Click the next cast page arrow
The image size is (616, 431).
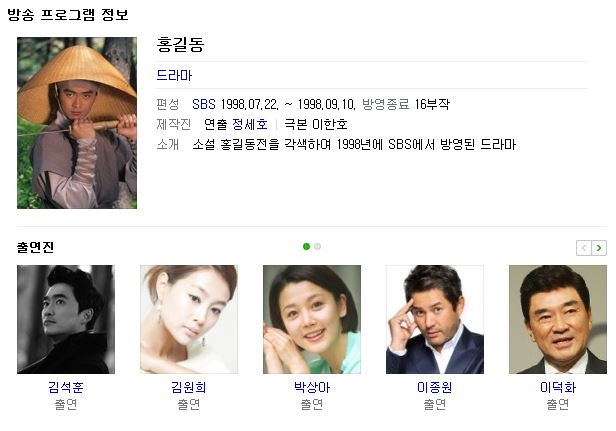coord(599,248)
